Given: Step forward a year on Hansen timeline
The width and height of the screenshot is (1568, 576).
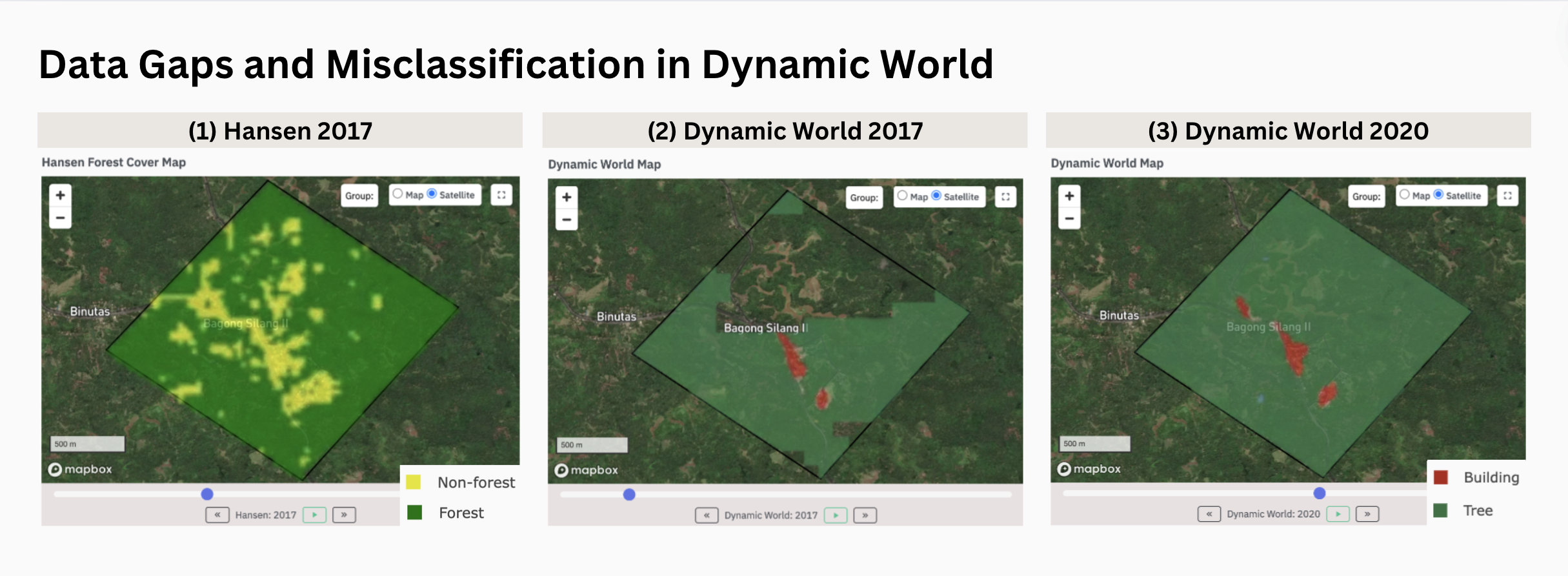Looking at the screenshot, I should [x=344, y=515].
